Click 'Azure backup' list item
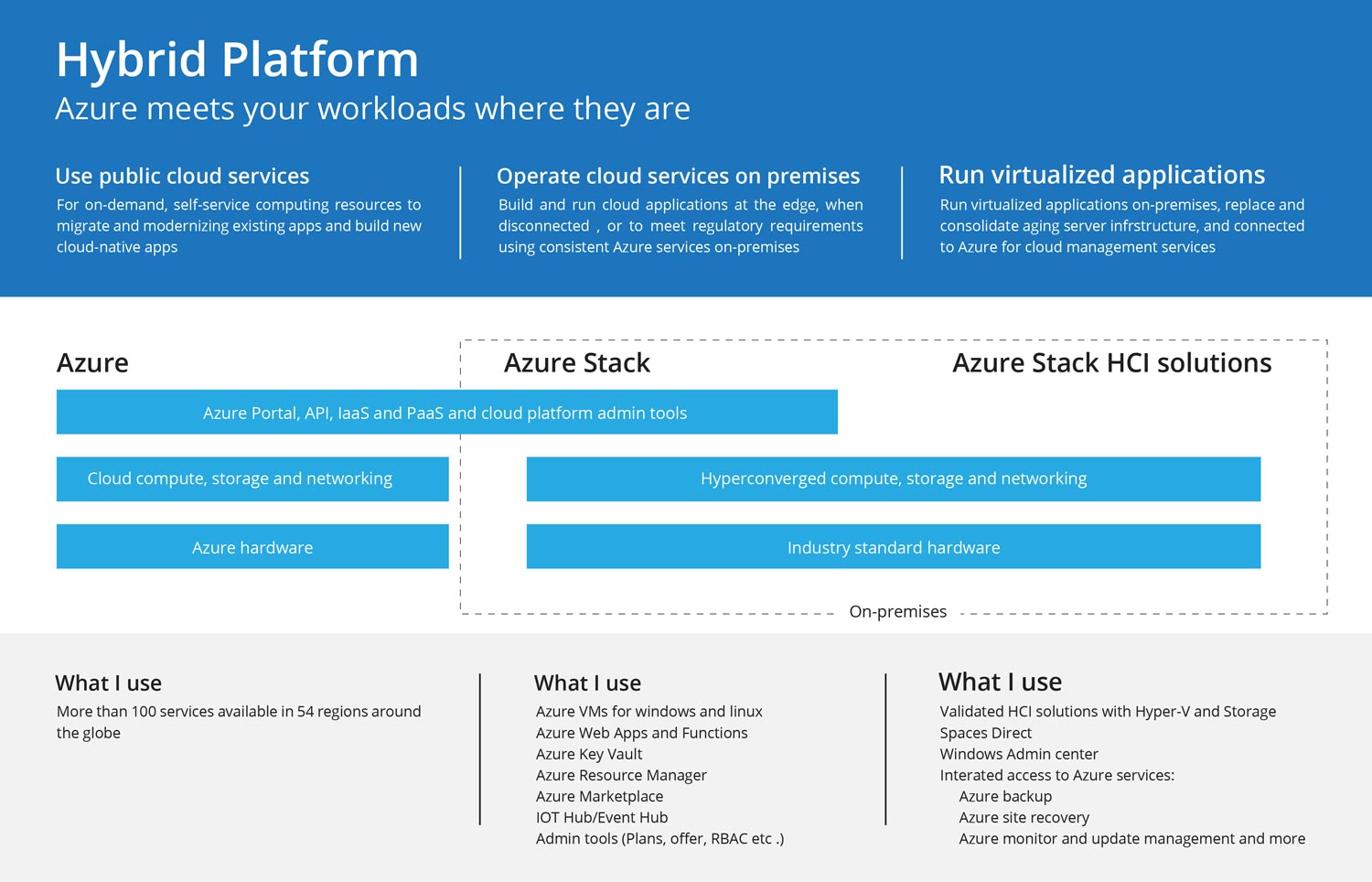The image size is (1372, 882). (1005, 796)
